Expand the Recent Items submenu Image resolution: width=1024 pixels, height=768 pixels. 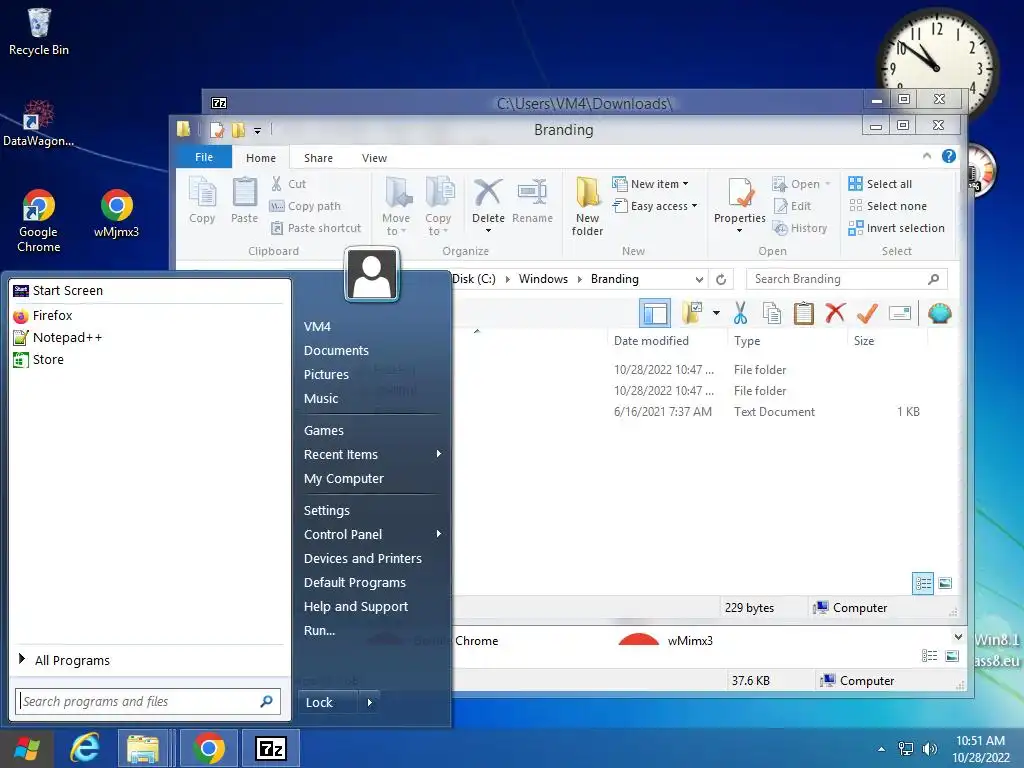pyautogui.click(x=372, y=455)
